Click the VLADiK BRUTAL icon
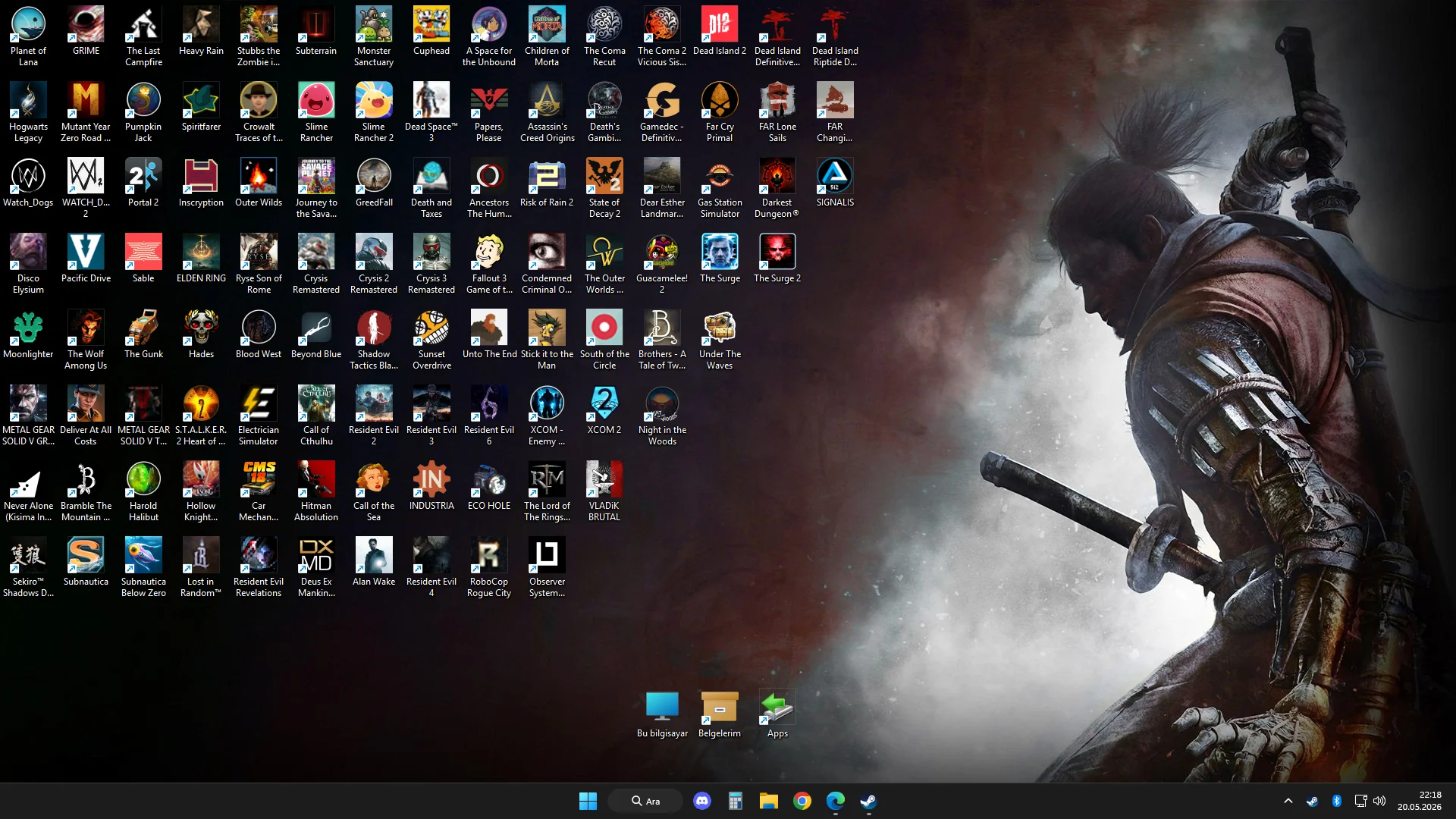The width and height of the screenshot is (1456, 819). (x=604, y=491)
